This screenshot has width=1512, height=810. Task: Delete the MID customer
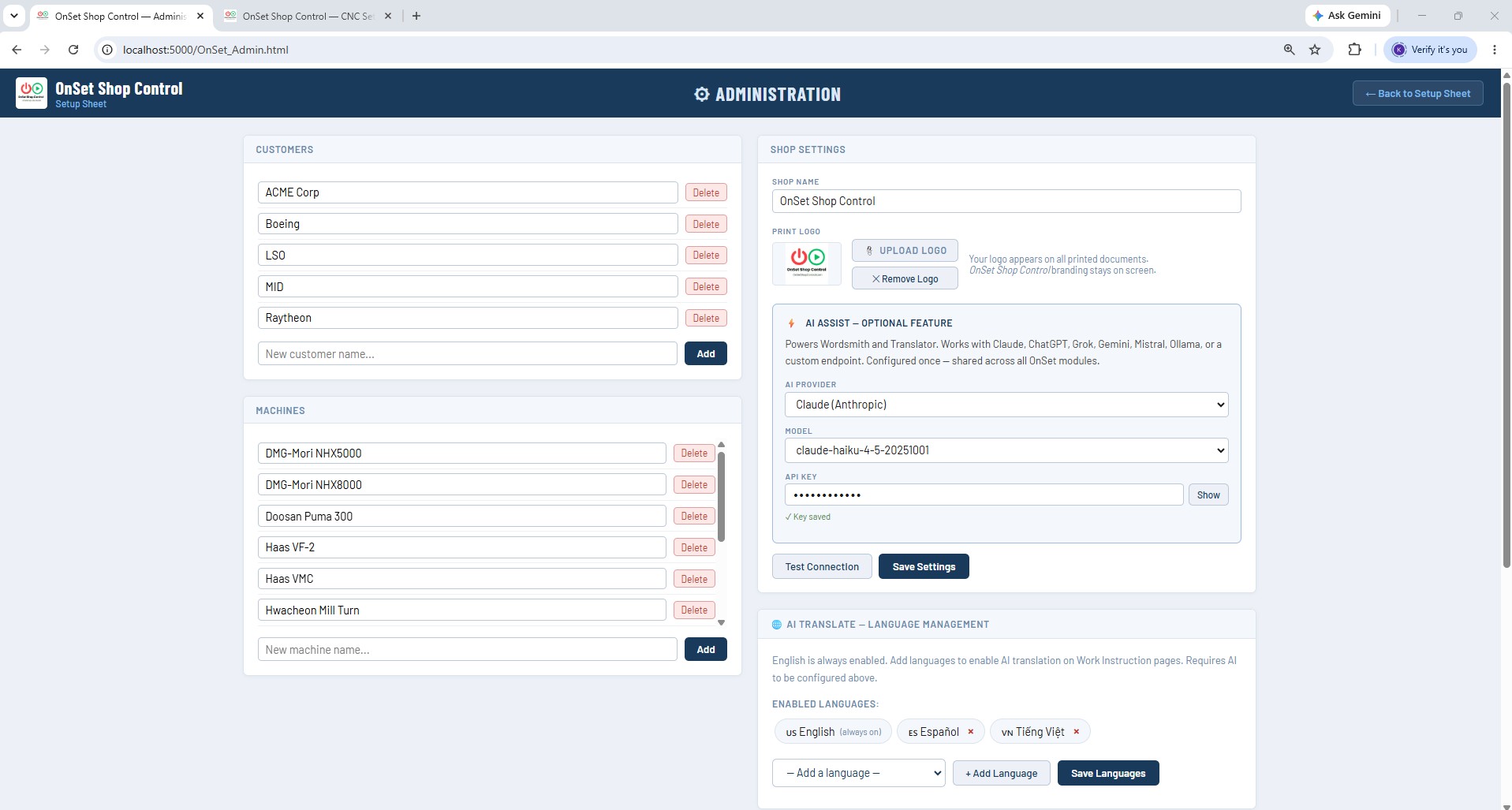(706, 286)
